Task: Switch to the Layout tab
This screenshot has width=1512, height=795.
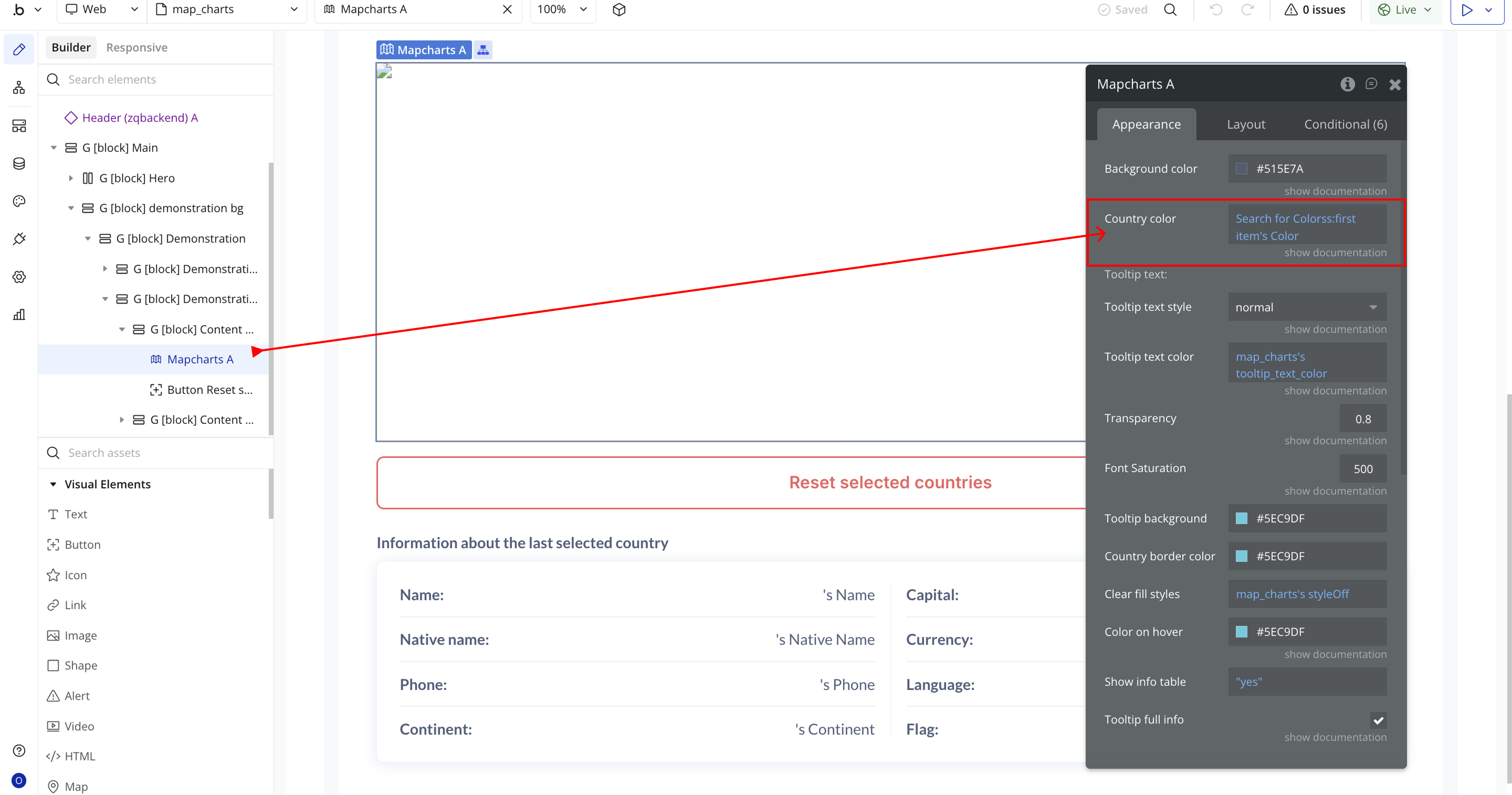Action: [1245, 124]
